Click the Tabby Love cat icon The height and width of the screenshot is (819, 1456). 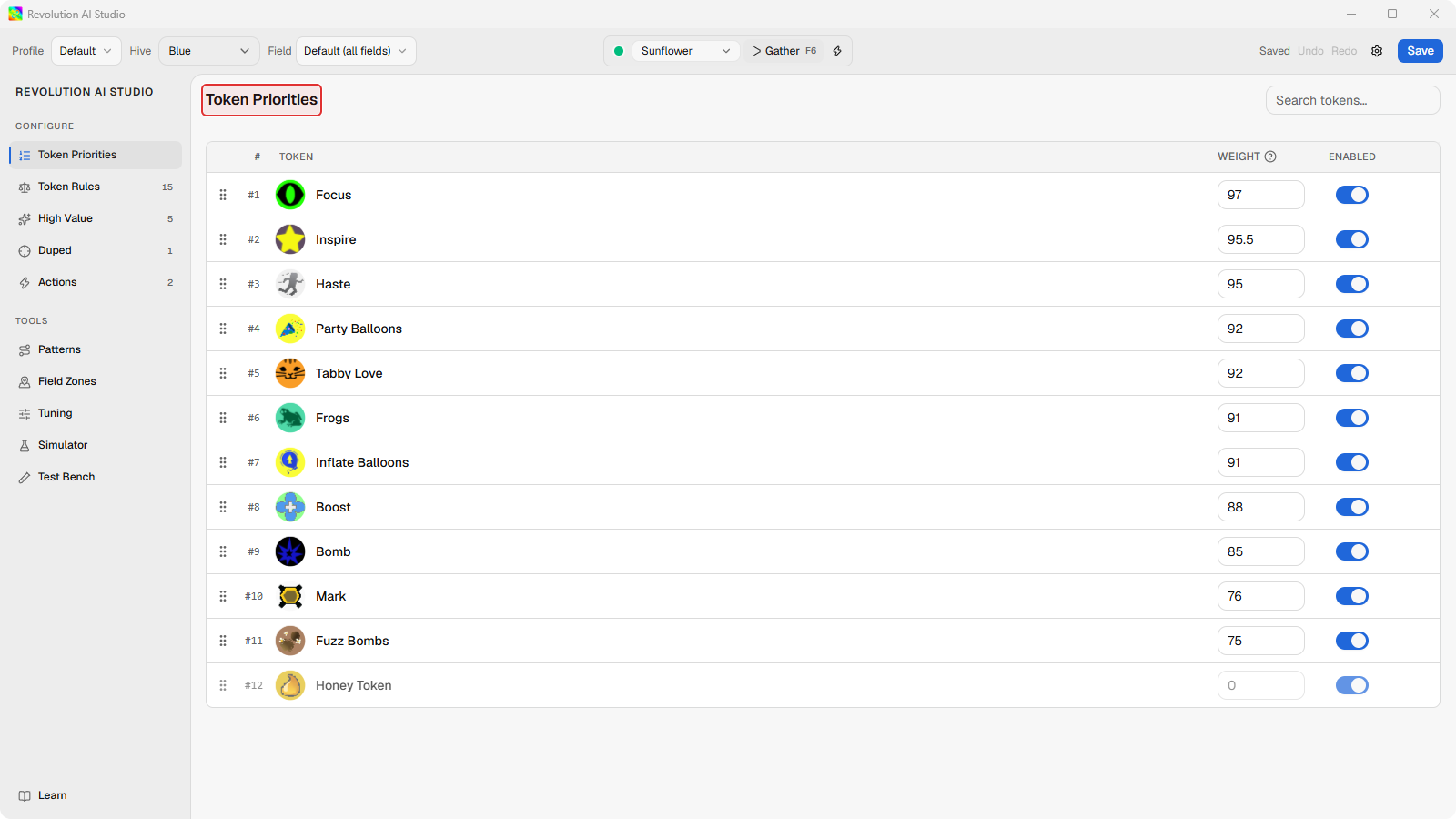(x=290, y=373)
